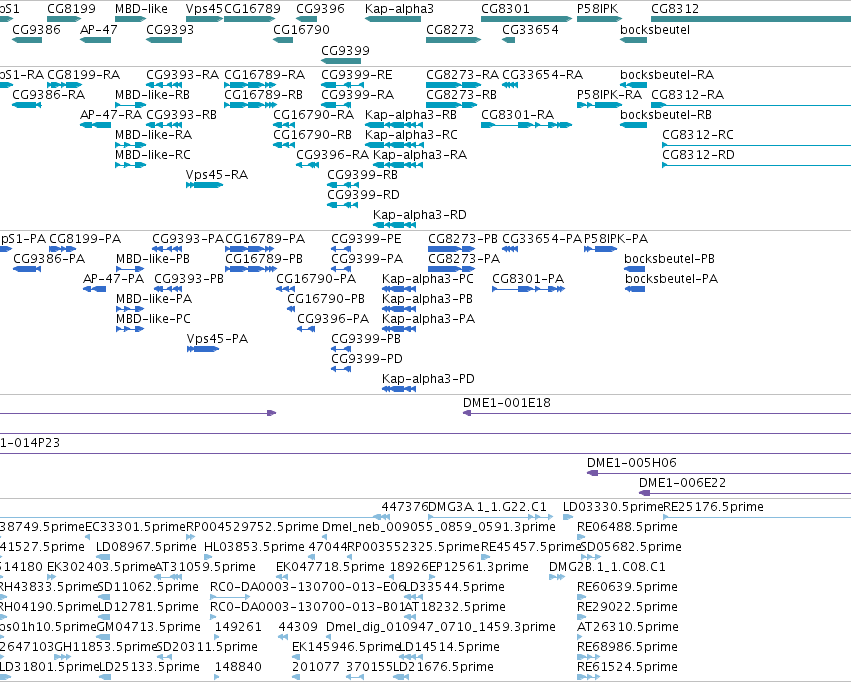Open the CG8312-RA transcript label
Image resolution: width=851 pixels, height=682 pixels.
(688, 94)
